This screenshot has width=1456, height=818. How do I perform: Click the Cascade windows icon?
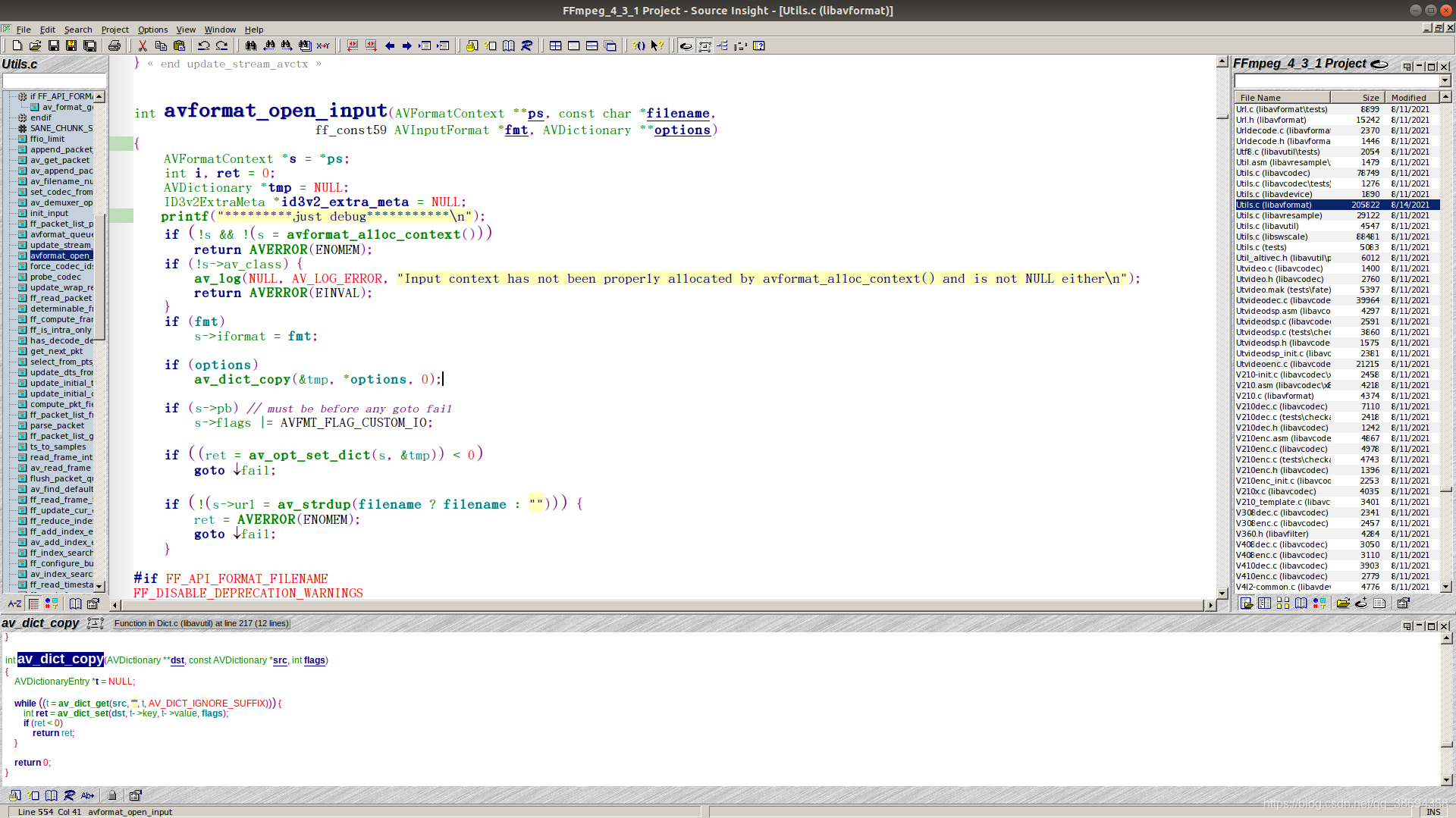point(610,45)
